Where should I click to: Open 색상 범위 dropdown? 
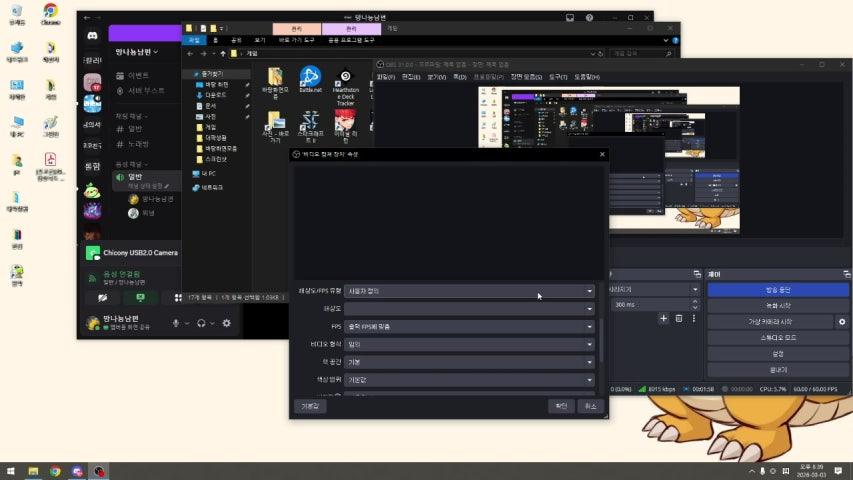469,380
